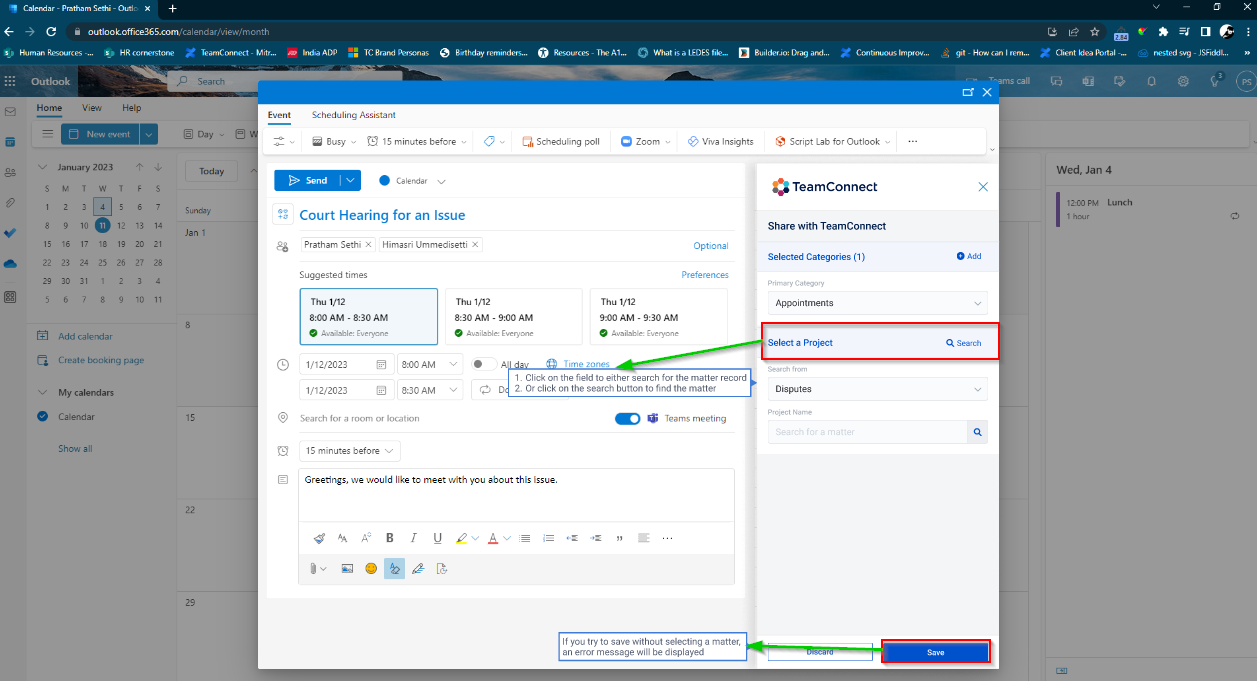Select the 8:30 AM - 9:00 AM suggested time
Image resolution: width=1257 pixels, height=681 pixels.
point(513,316)
